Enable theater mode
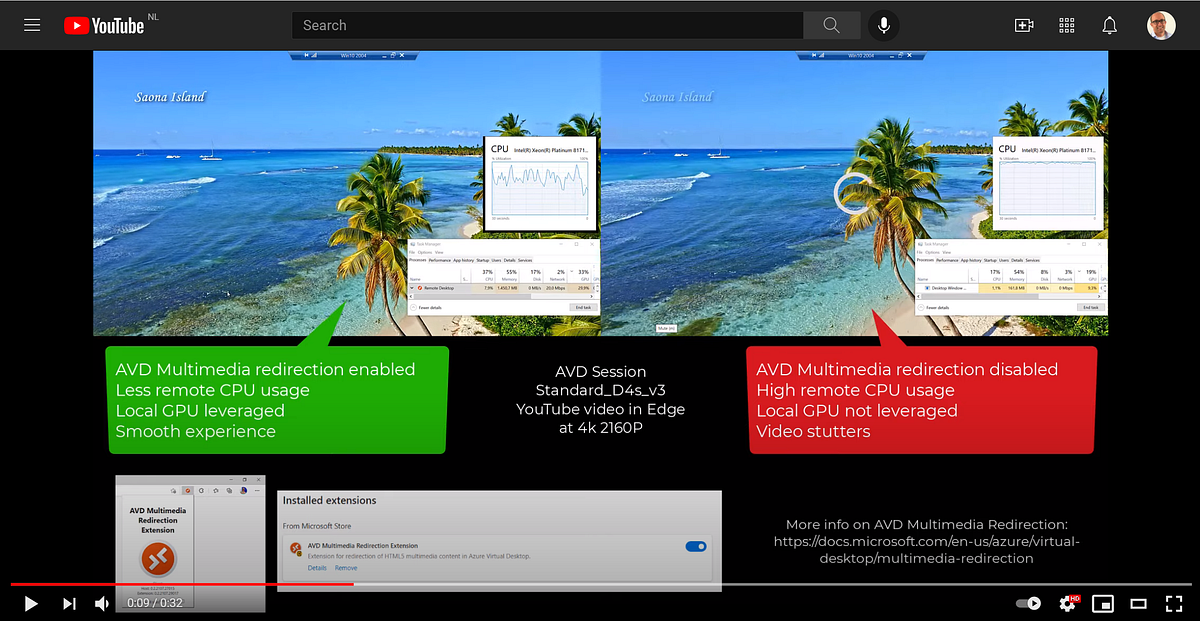This screenshot has height=621, width=1200. (1138, 603)
